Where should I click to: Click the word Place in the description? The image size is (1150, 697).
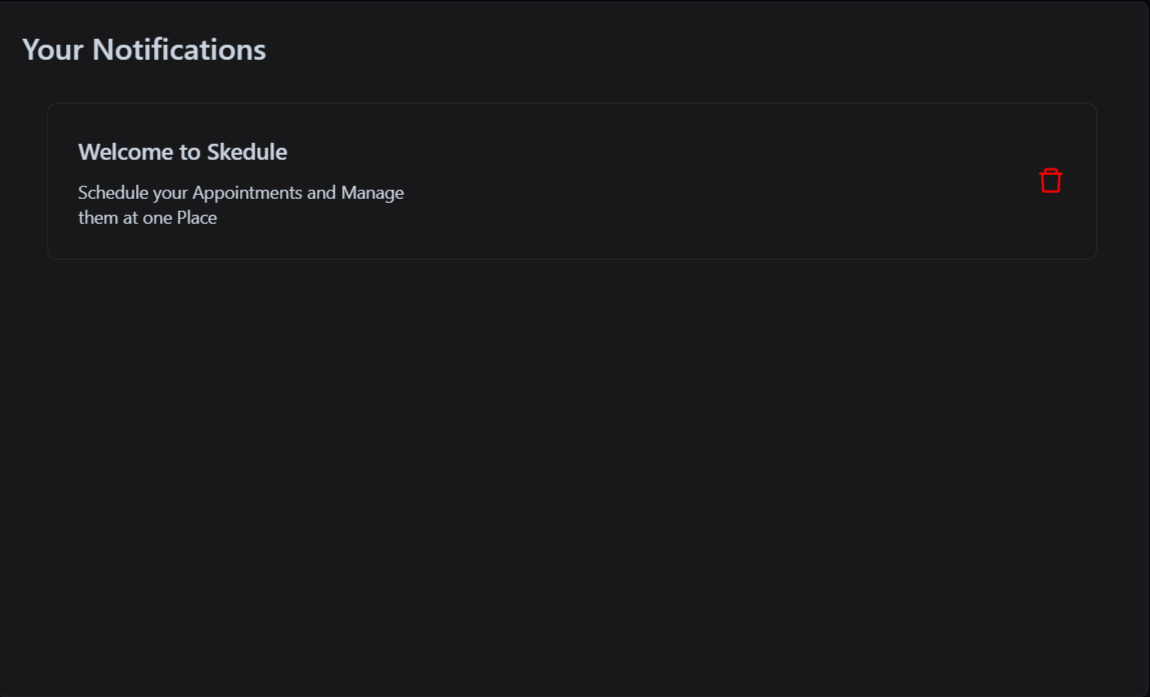point(197,218)
